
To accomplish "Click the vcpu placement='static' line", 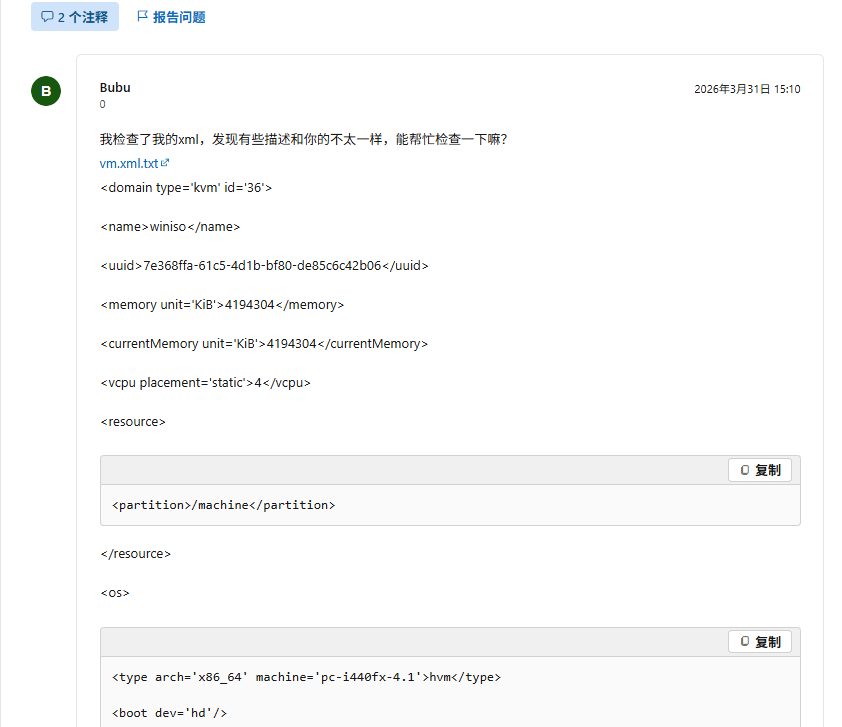I will (206, 383).
